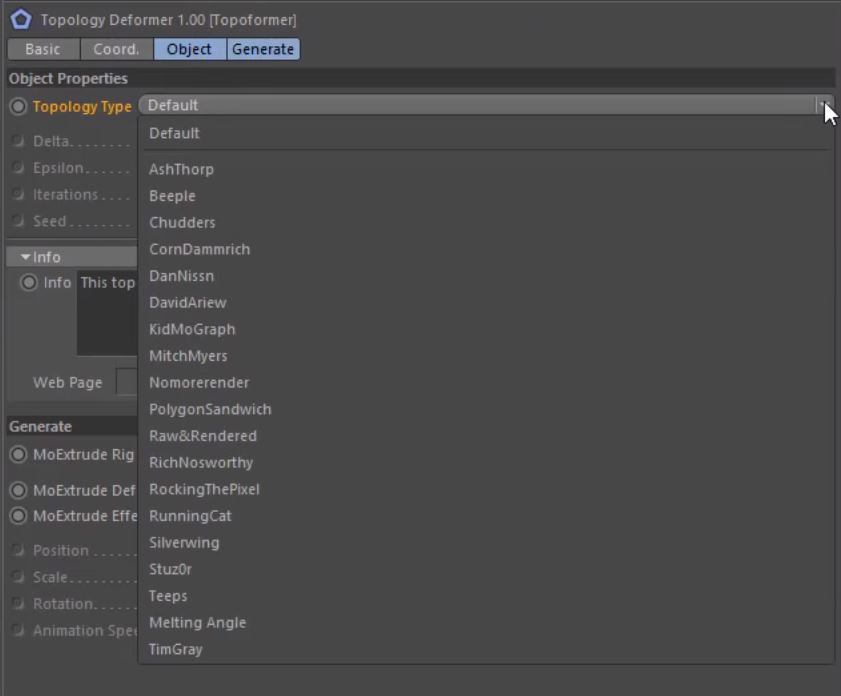841x696 pixels.
Task: Select Beeple from the topology dropdown
Action: click(x=172, y=195)
